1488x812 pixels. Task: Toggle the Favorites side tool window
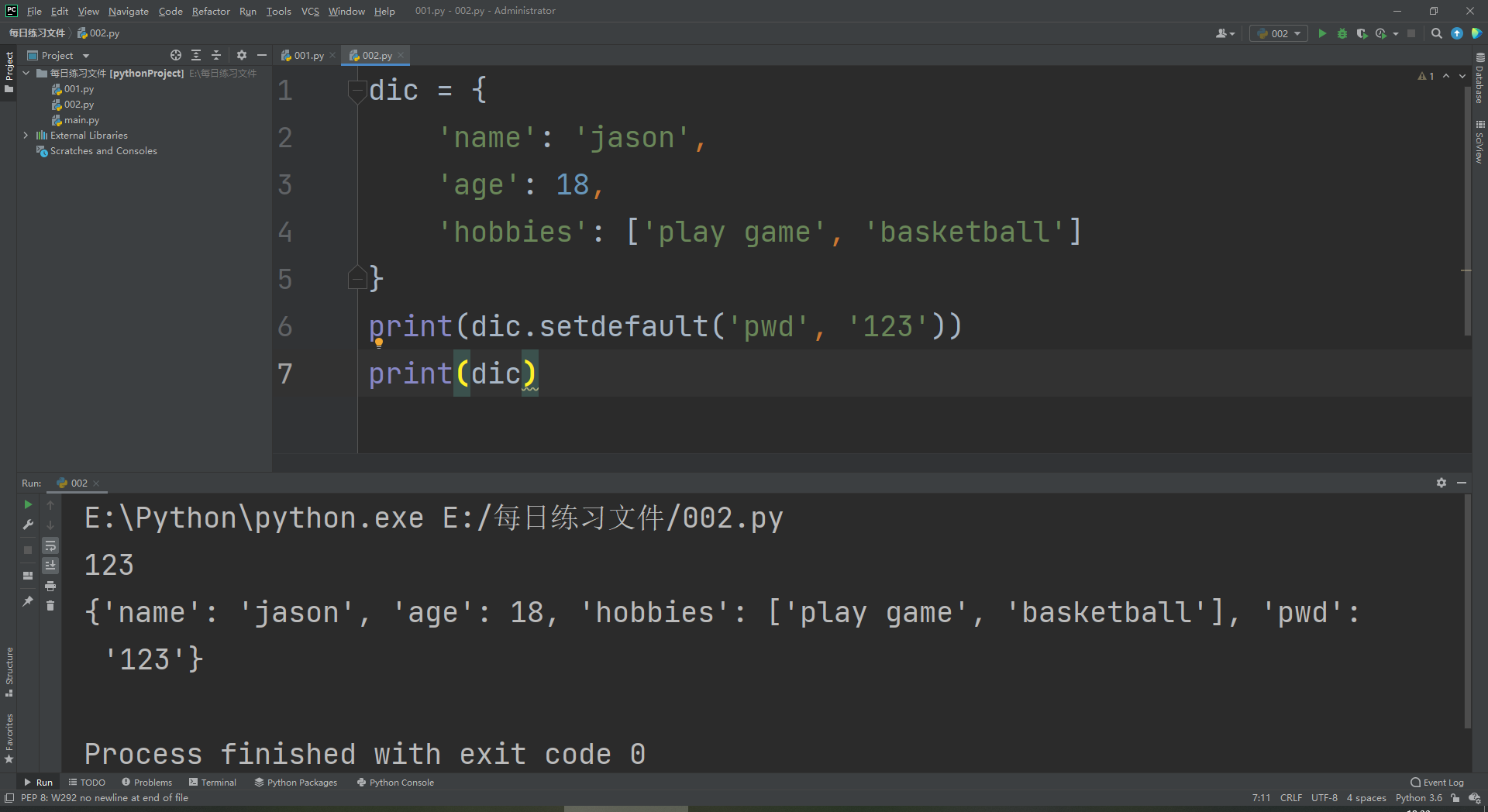pos(9,738)
